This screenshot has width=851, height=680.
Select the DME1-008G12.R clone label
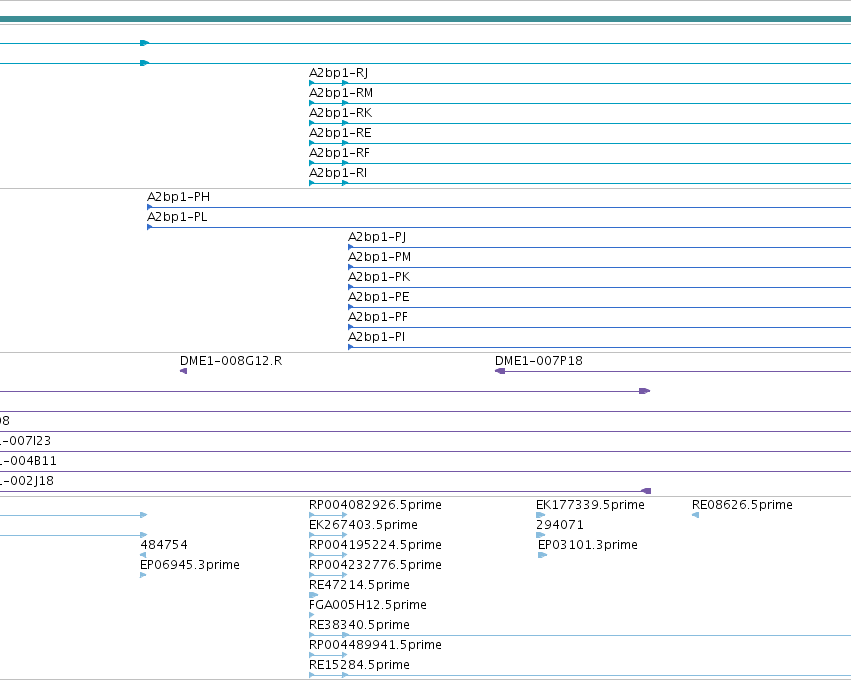pyautogui.click(x=231, y=361)
